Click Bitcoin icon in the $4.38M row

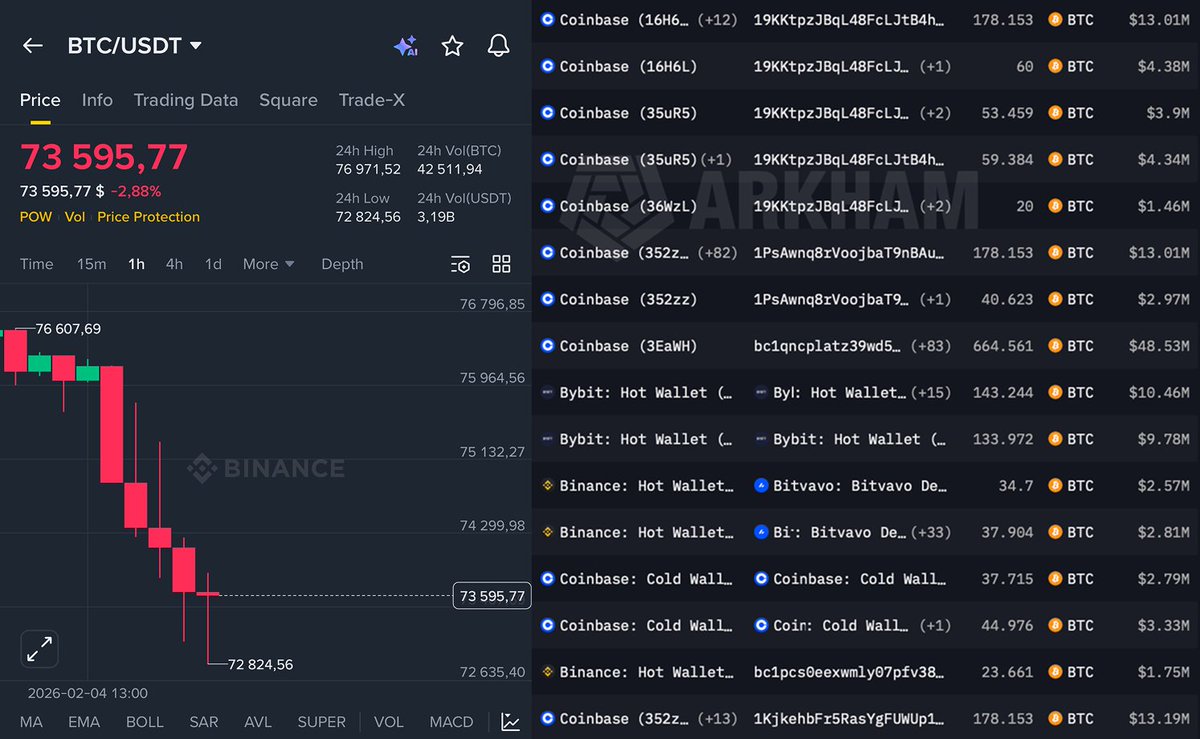coord(1054,67)
